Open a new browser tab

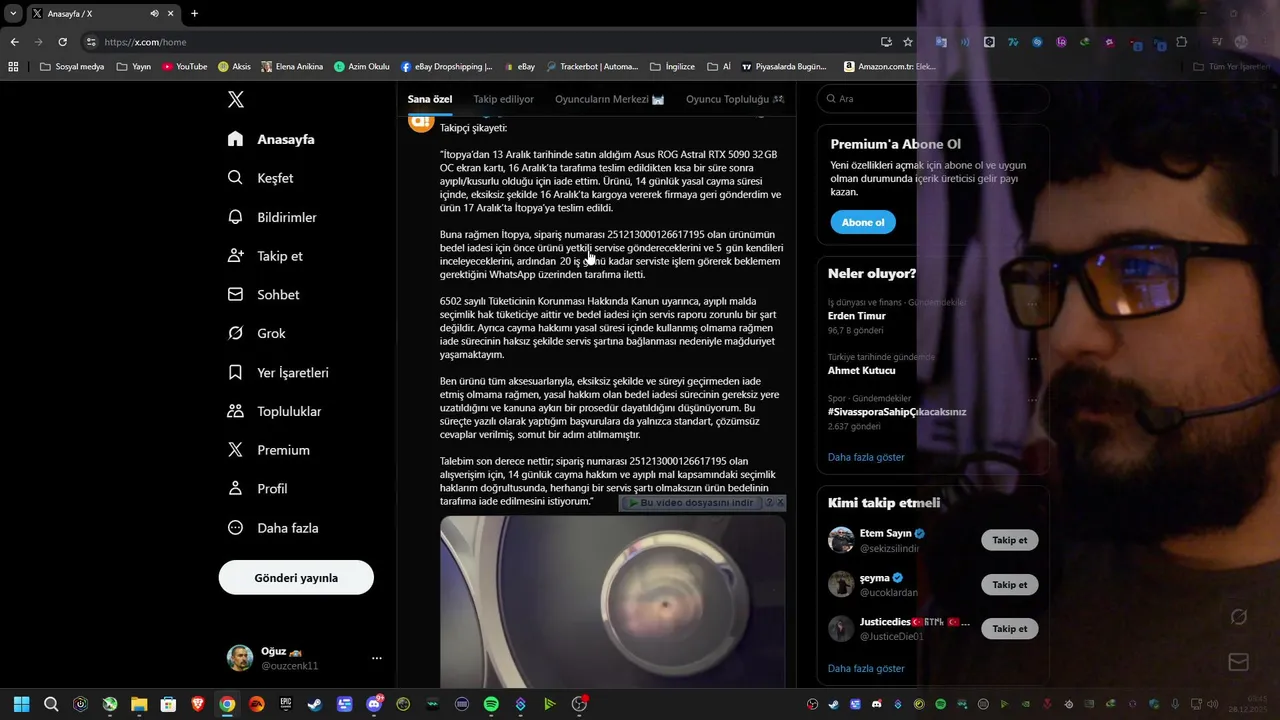click(194, 13)
